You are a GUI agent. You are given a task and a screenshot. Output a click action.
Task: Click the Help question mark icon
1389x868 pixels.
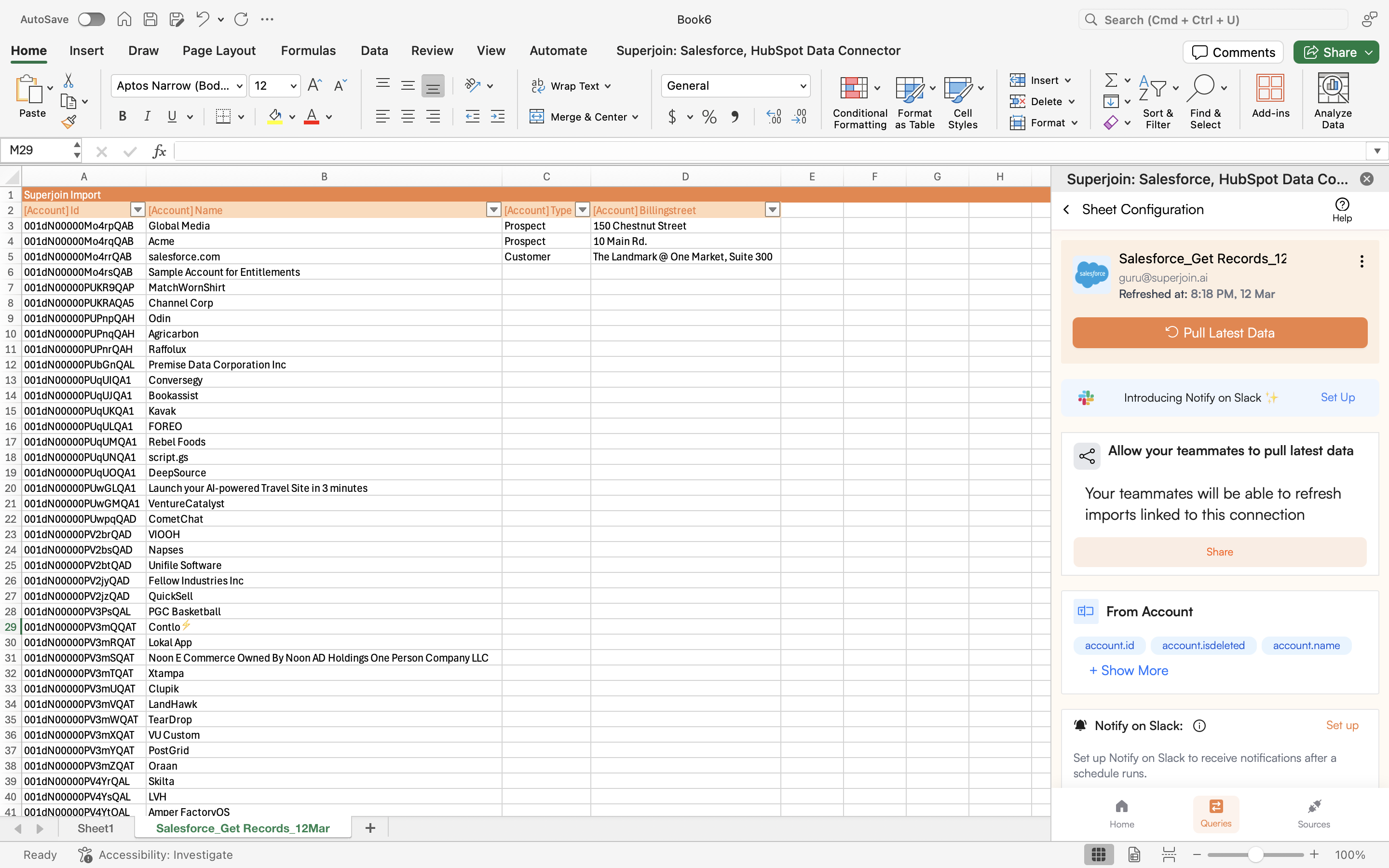click(1342, 205)
